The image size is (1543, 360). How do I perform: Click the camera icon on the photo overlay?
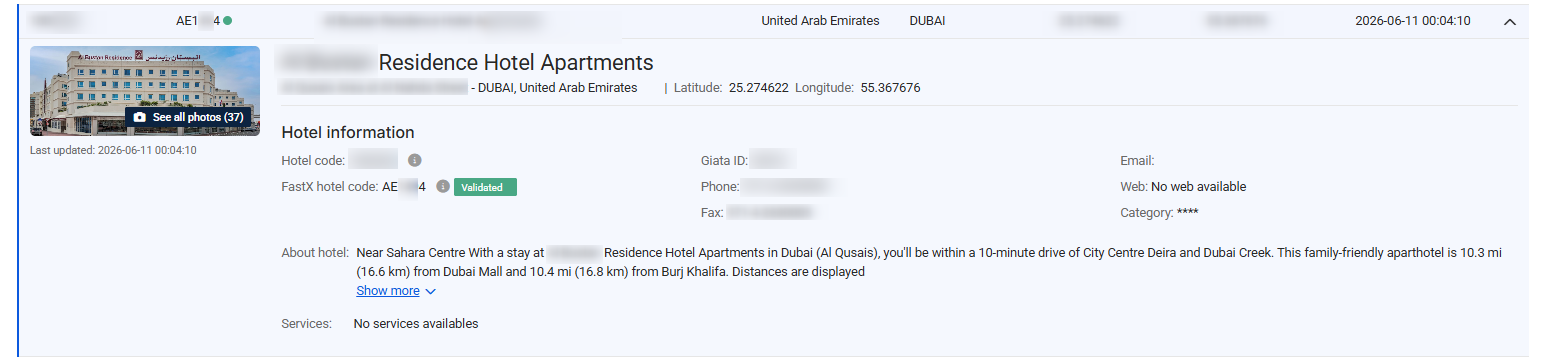pos(139,117)
